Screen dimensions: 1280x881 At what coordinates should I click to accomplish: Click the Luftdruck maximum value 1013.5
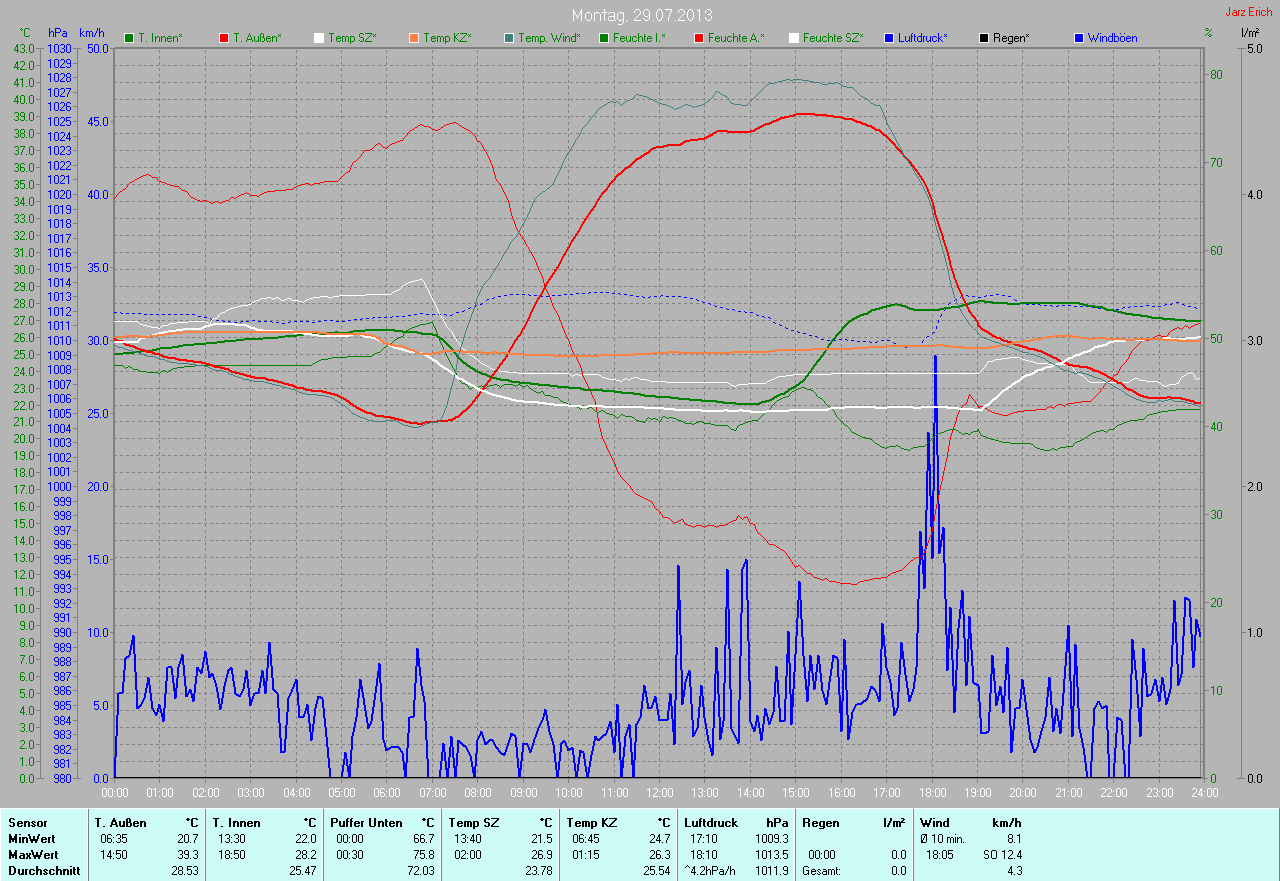click(x=770, y=855)
